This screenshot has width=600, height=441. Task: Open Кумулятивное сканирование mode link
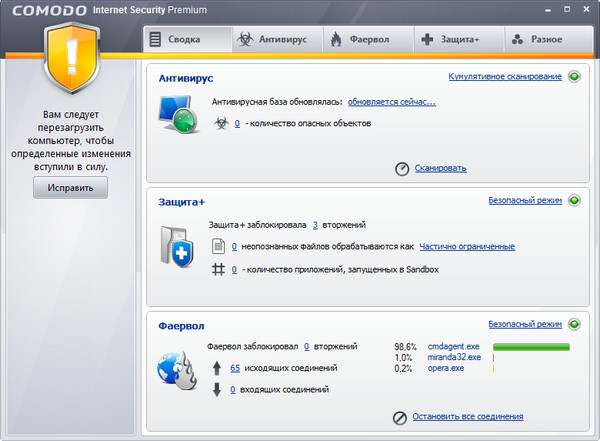tap(504, 76)
